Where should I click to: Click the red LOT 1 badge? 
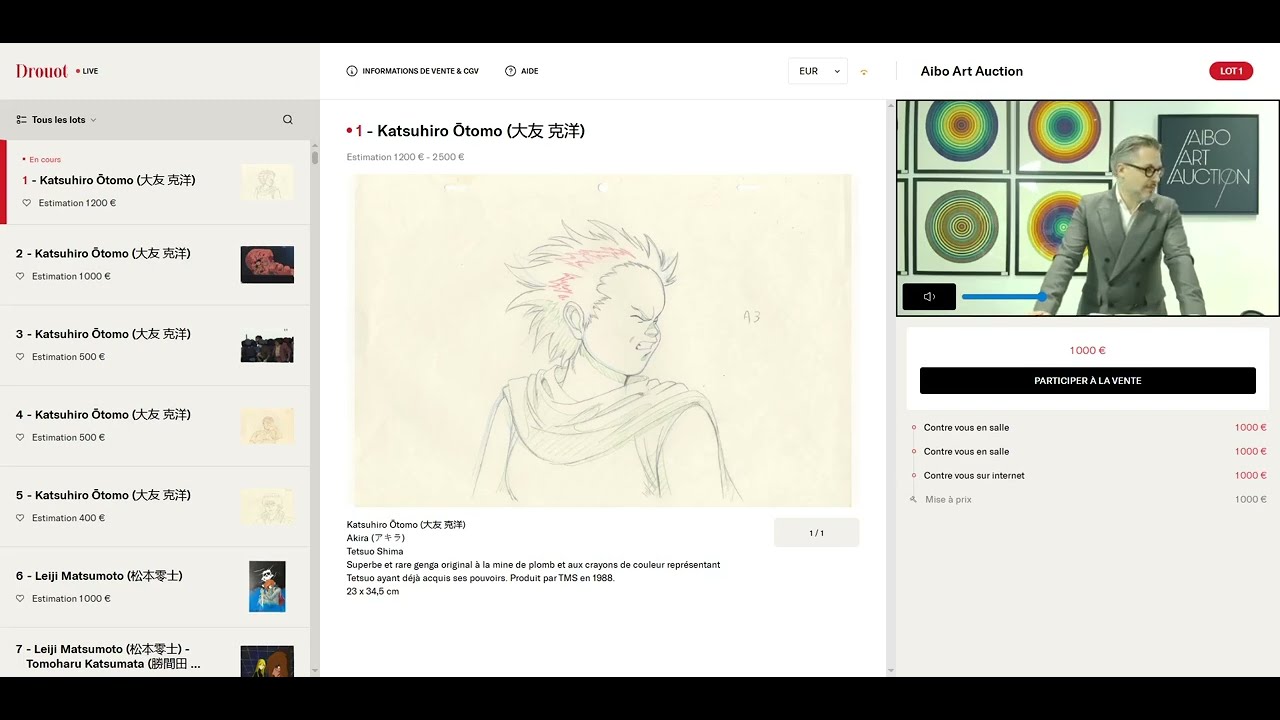(1231, 71)
